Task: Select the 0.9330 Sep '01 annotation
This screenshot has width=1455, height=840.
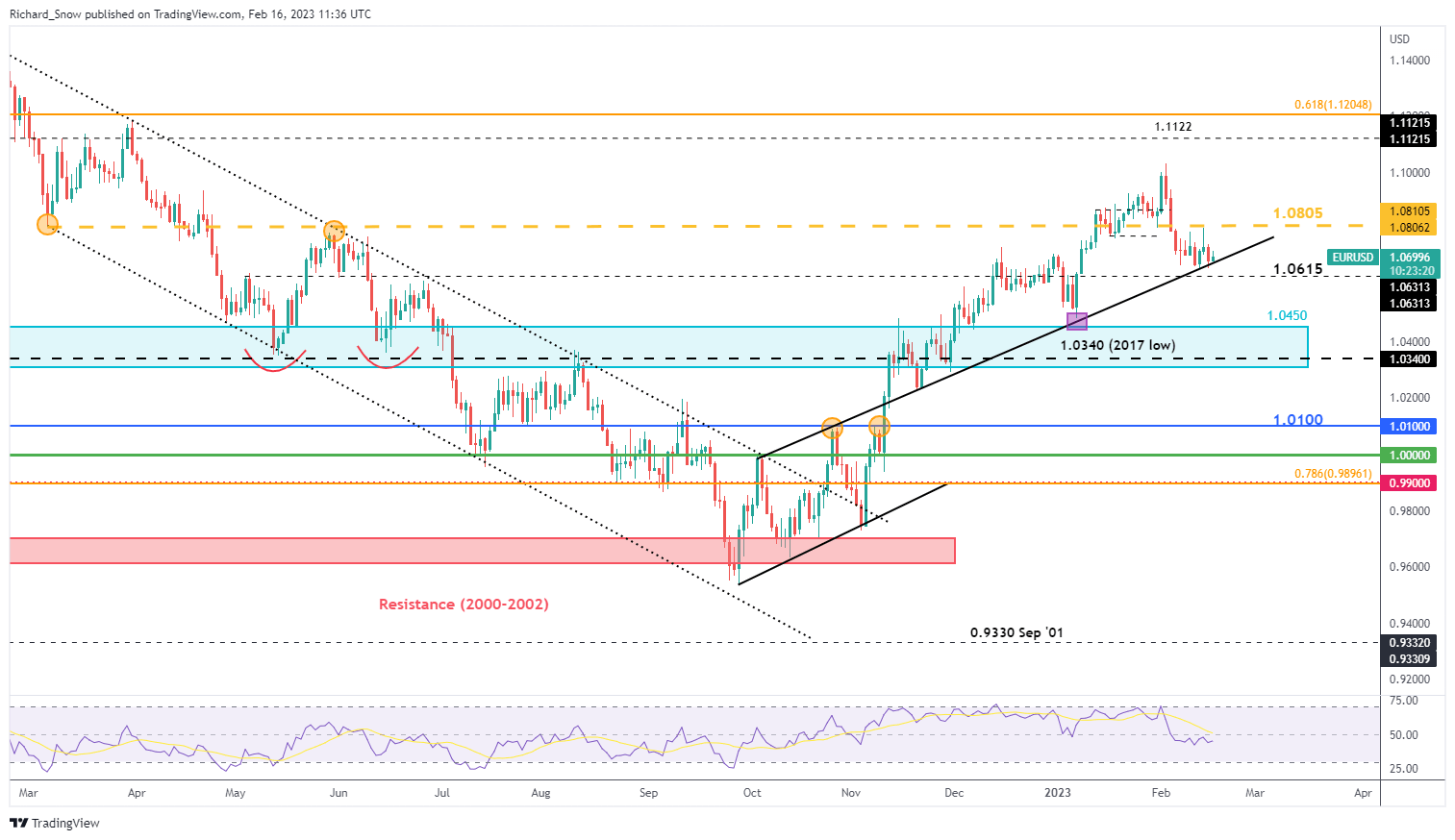Action: pyautogui.click(x=1016, y=632)
